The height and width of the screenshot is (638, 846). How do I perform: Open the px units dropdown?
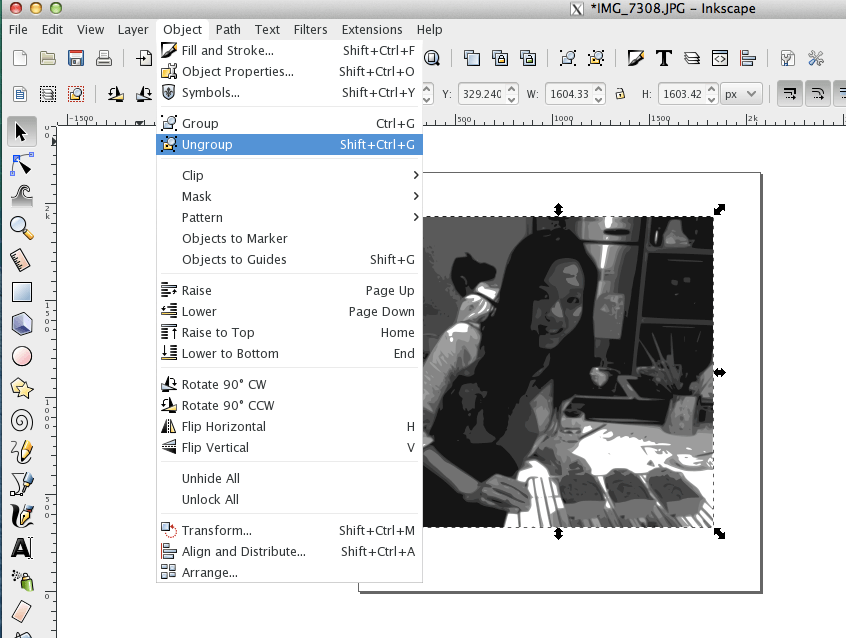pyautogui.click(x=741, y=94)
